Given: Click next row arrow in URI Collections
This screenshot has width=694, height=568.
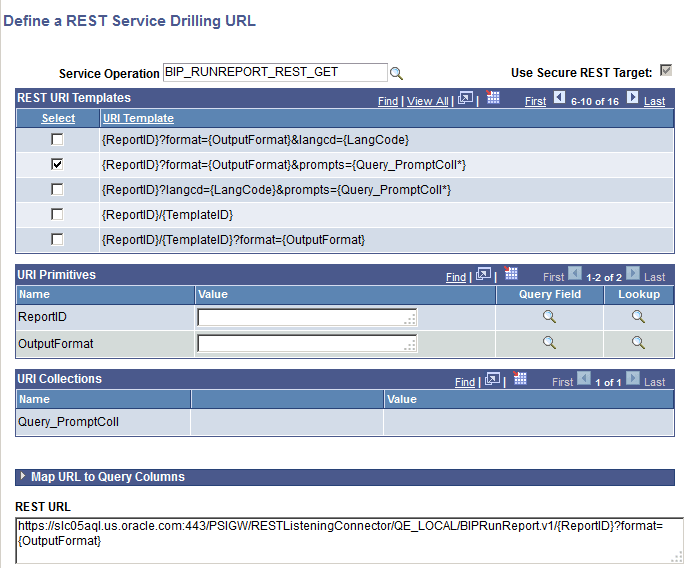Looking at the screenshot, I should 633,378.
